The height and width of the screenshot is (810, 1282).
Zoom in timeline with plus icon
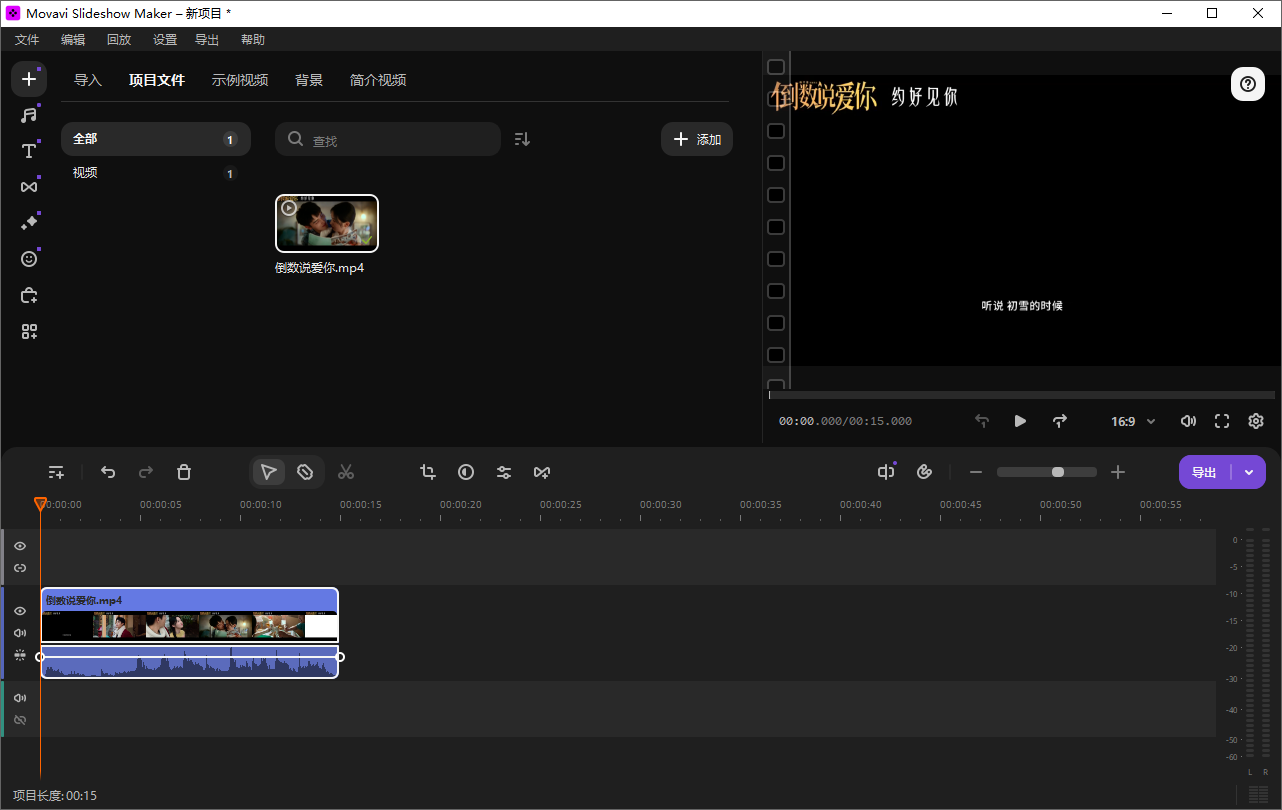(1118, 472)
